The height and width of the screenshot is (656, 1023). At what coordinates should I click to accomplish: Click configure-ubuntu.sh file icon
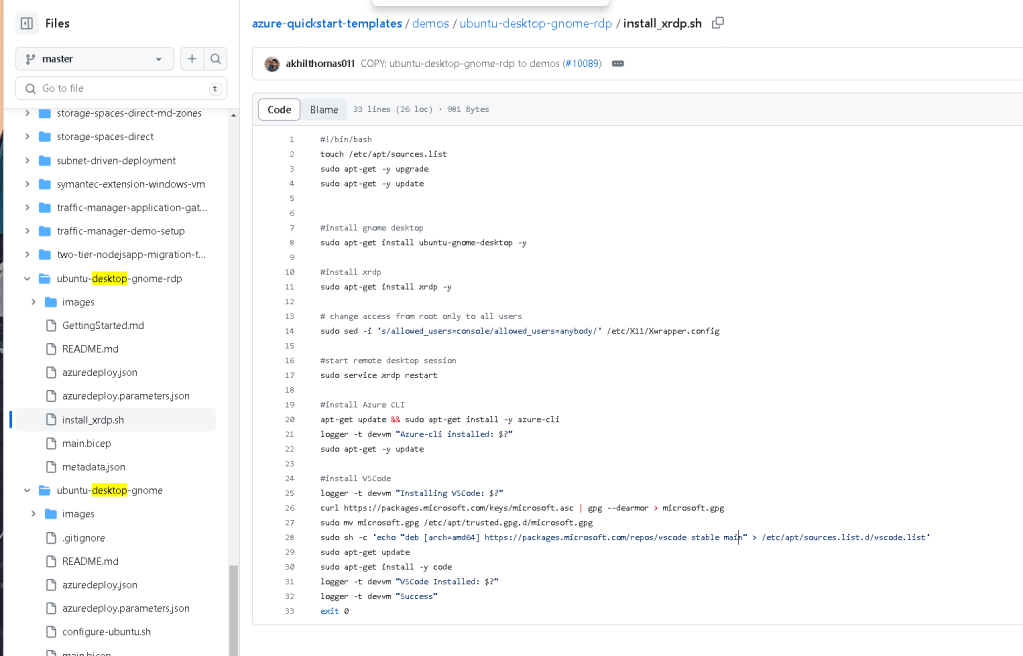coord(51,632)
